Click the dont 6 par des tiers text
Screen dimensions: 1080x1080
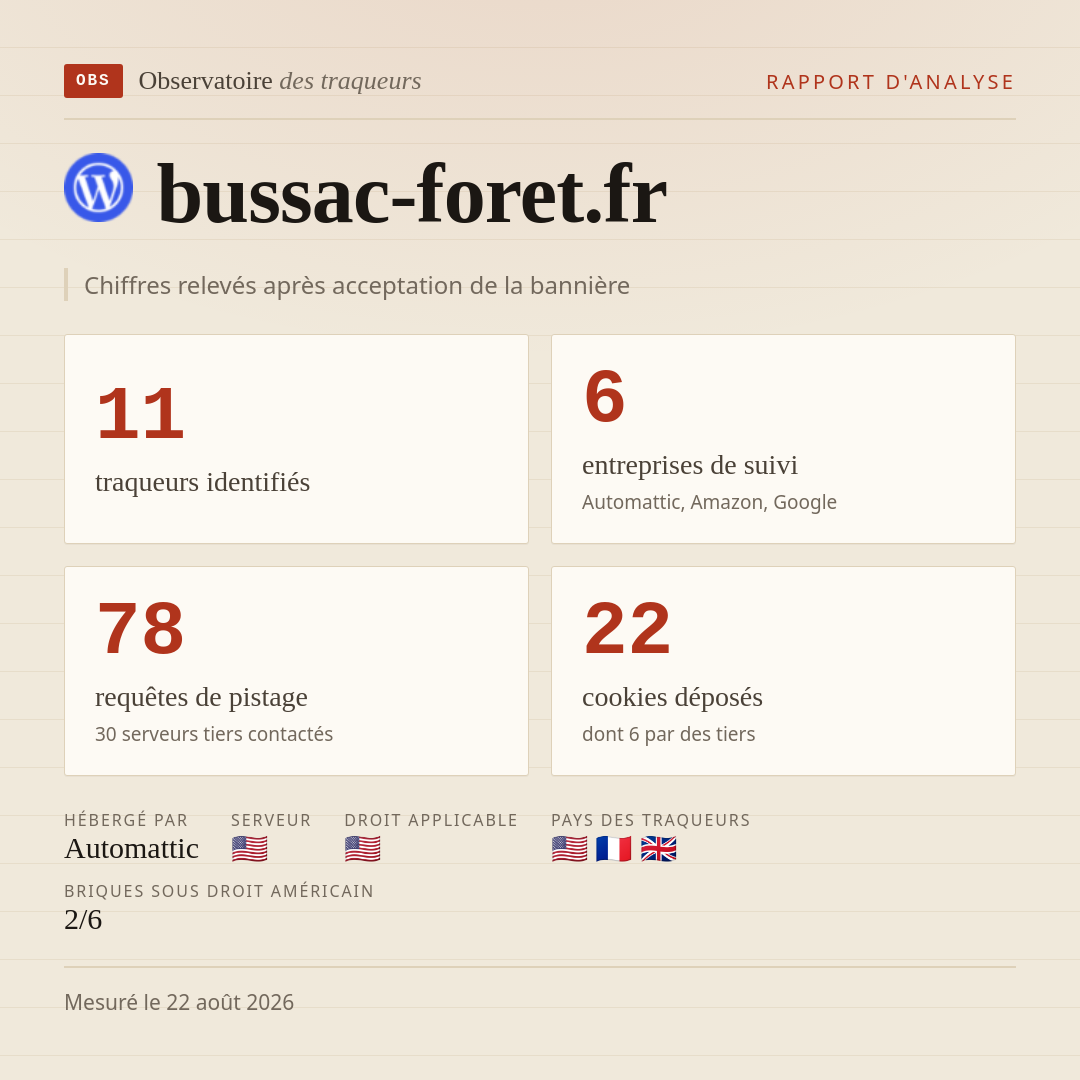point(669,734)
